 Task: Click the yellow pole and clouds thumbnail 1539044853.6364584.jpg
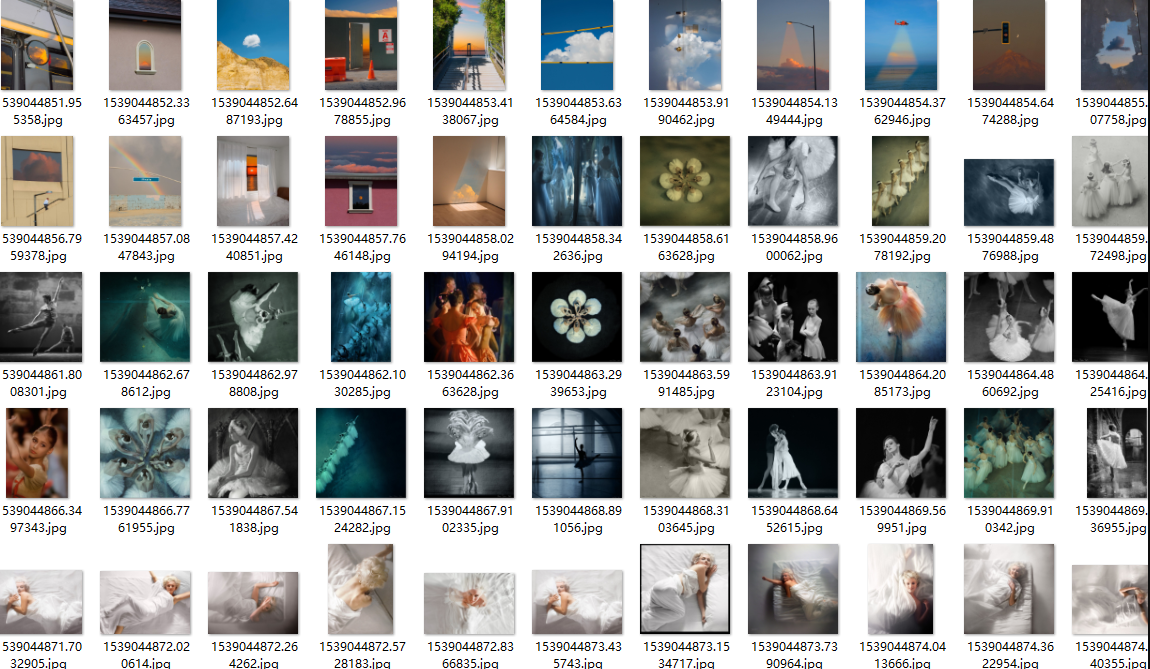pos(576,45)
